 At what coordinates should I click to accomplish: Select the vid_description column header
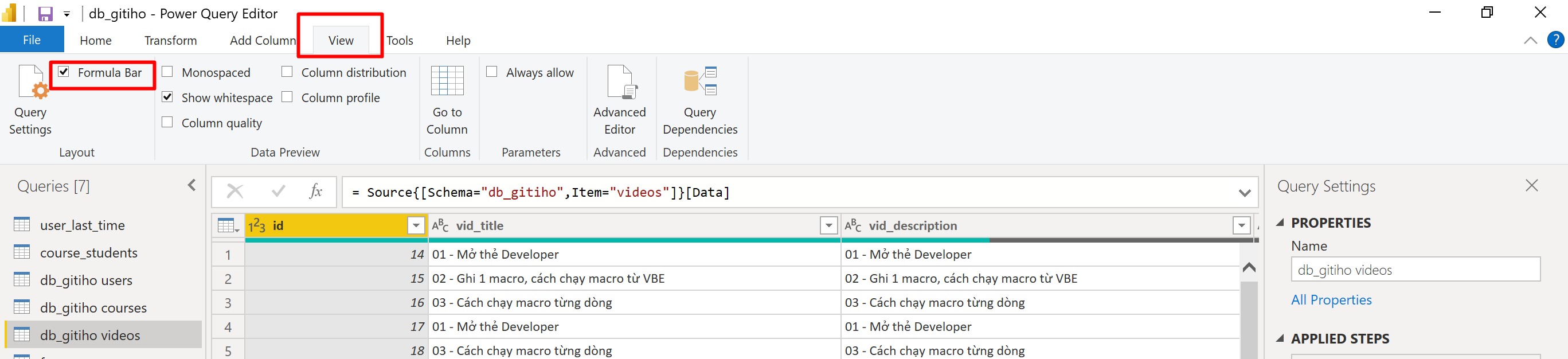tap(1047, 226)
